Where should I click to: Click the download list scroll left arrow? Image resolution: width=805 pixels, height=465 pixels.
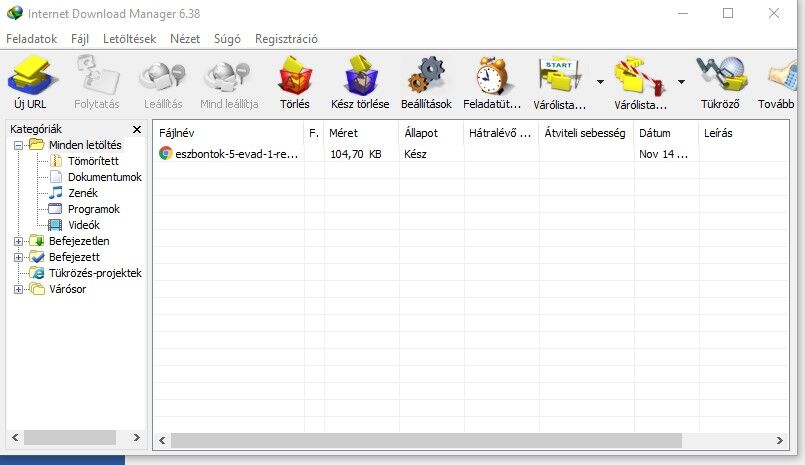point(162,440)
